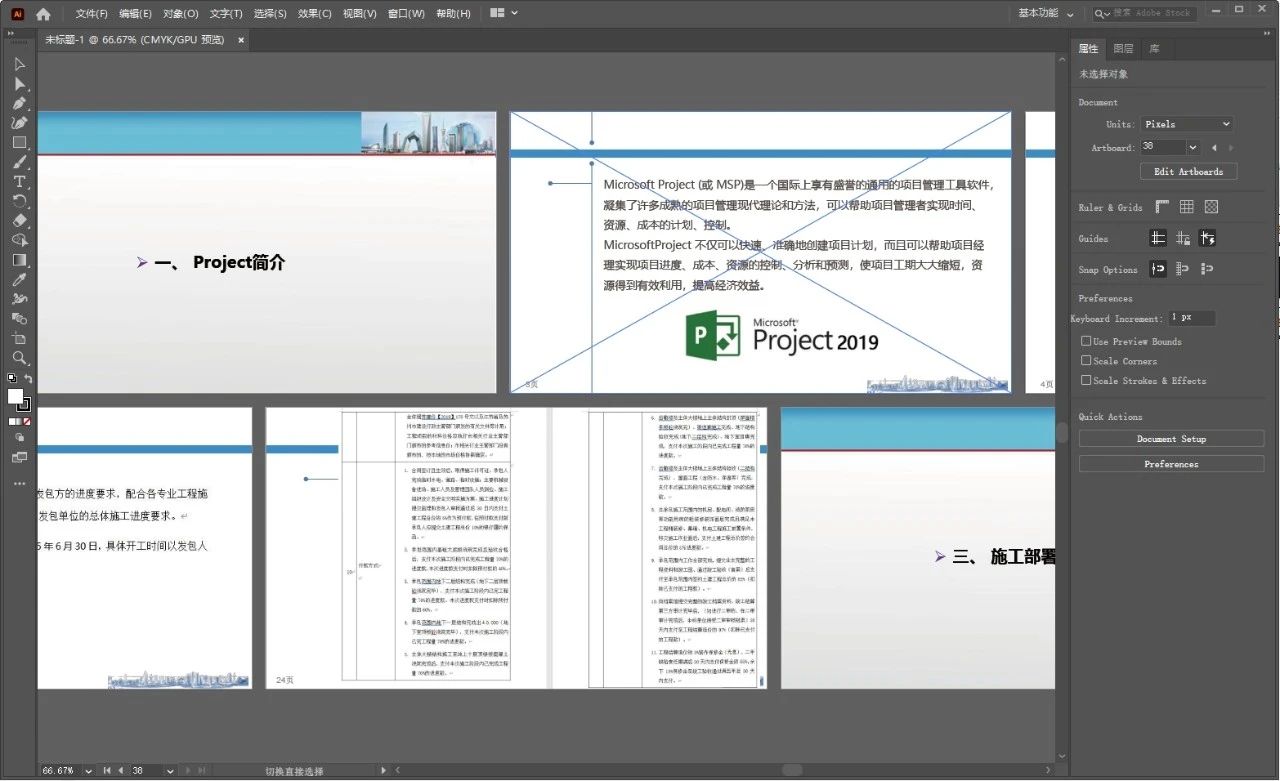1280x781 pixels.
Task: Select the Artboard tool
Action: pyautogui.click(x=19, y=338)
